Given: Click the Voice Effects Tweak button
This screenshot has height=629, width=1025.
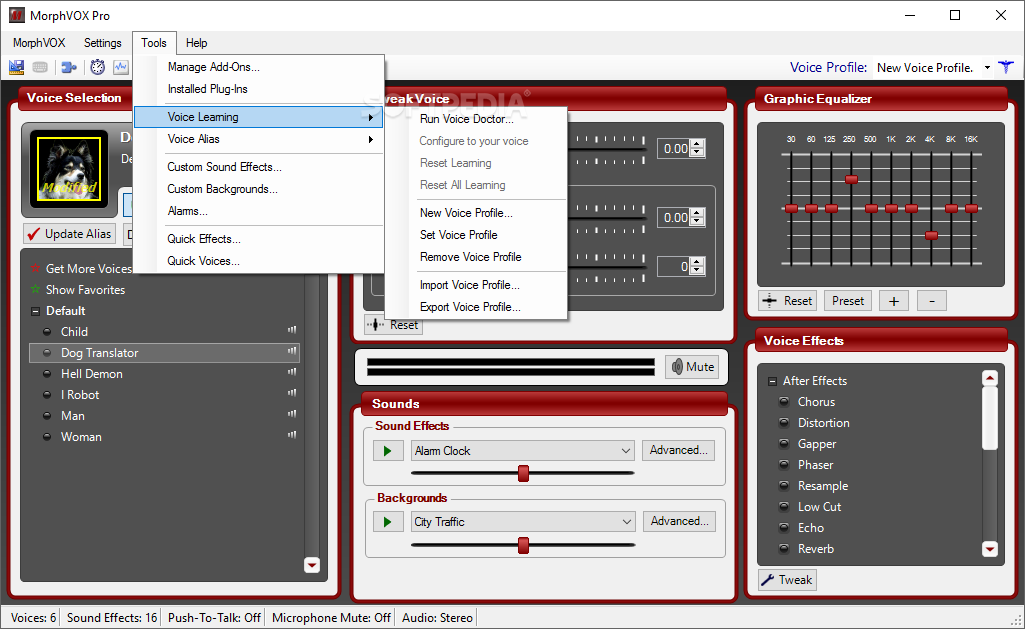Looking at the screenshot, I should click(788, 580).
